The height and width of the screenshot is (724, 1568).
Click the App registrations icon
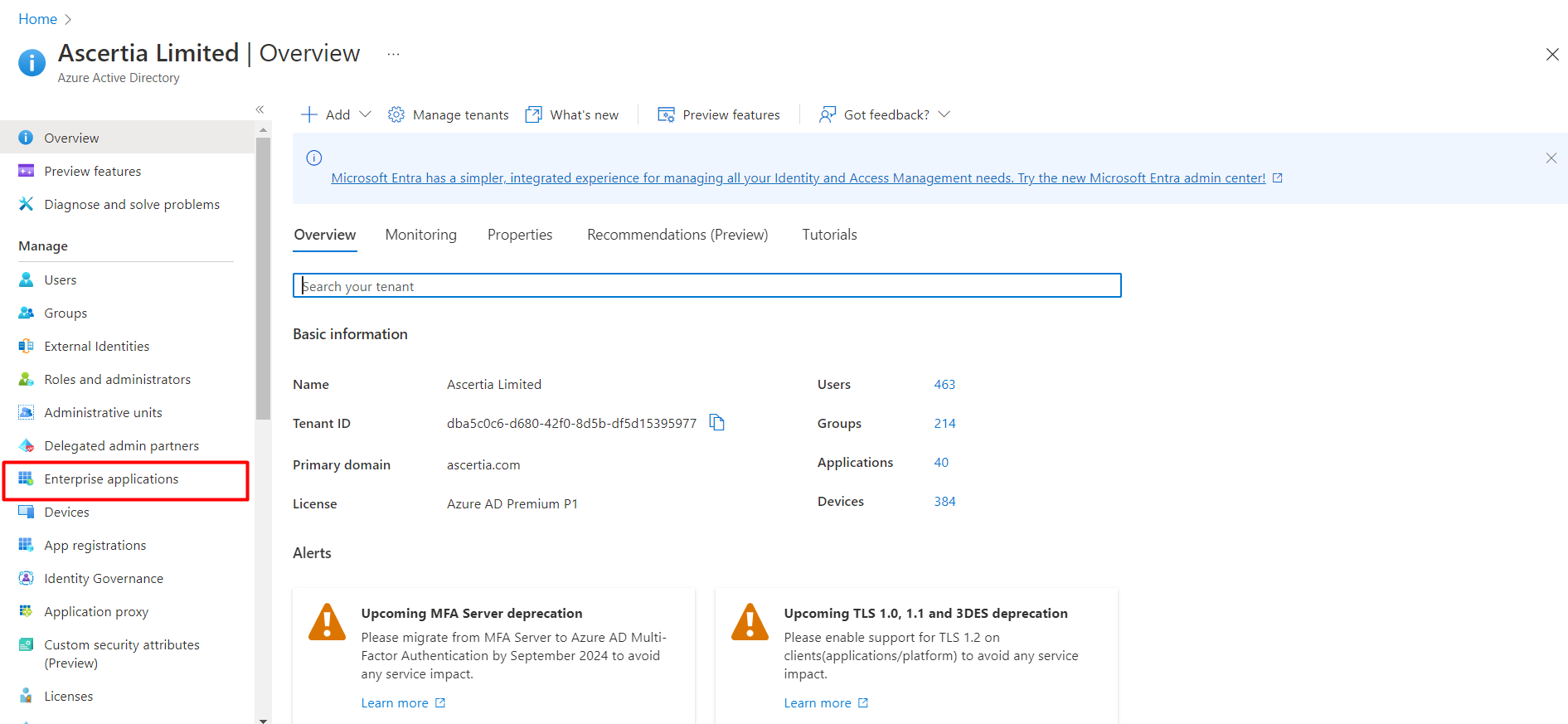tap(26, 545)
